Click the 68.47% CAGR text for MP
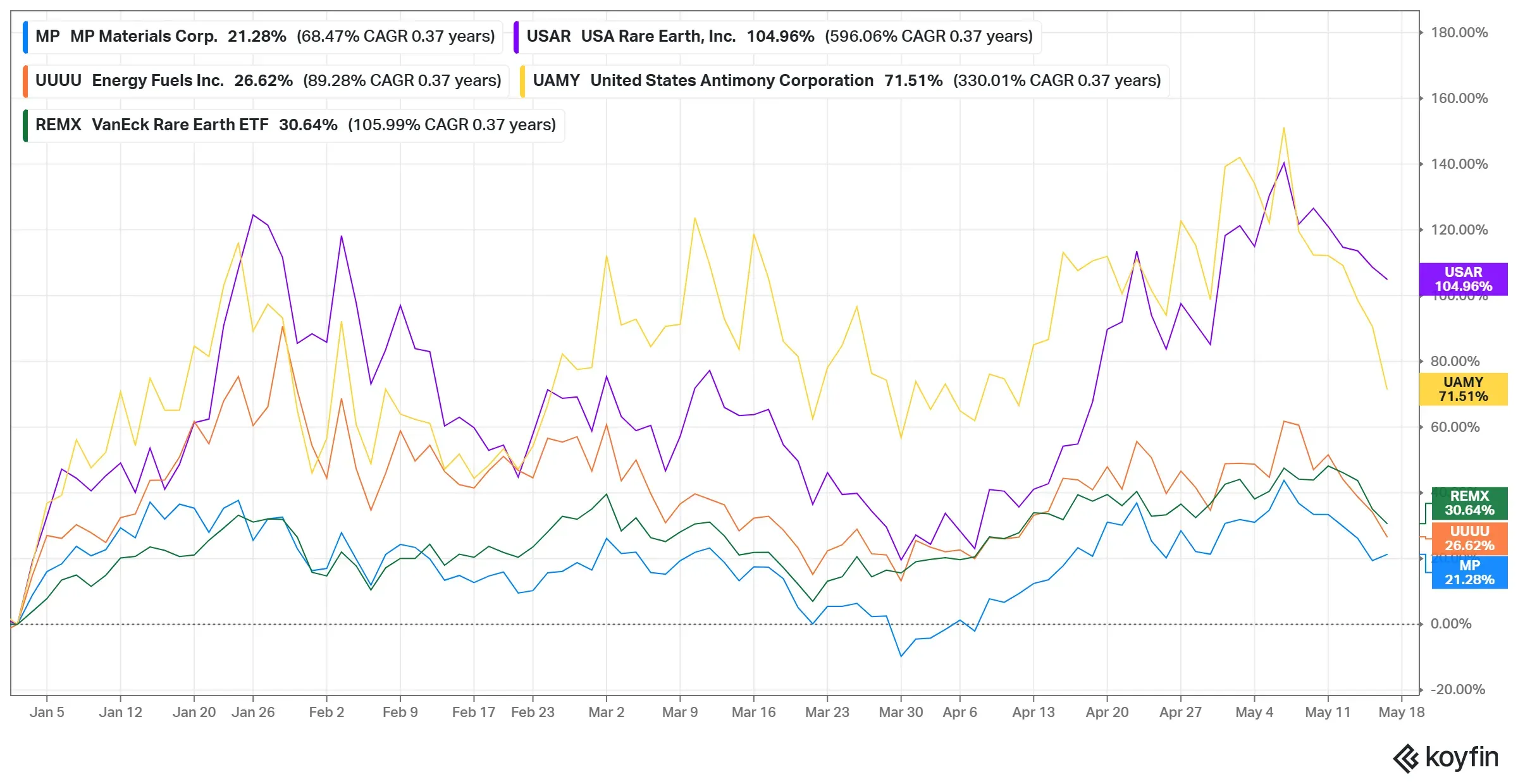 (x=395, y=37)
